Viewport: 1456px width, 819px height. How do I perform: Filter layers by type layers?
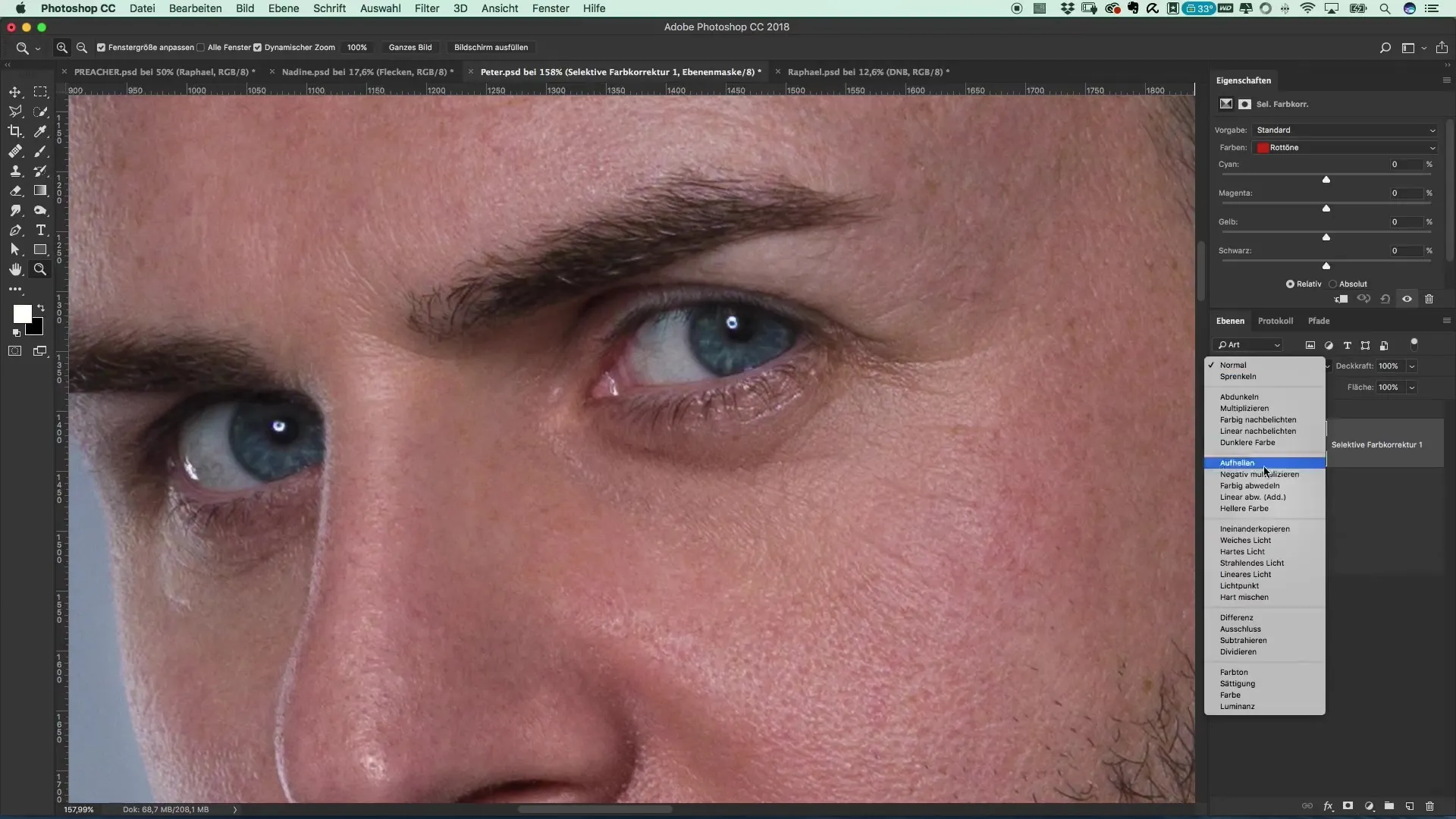1348,345
